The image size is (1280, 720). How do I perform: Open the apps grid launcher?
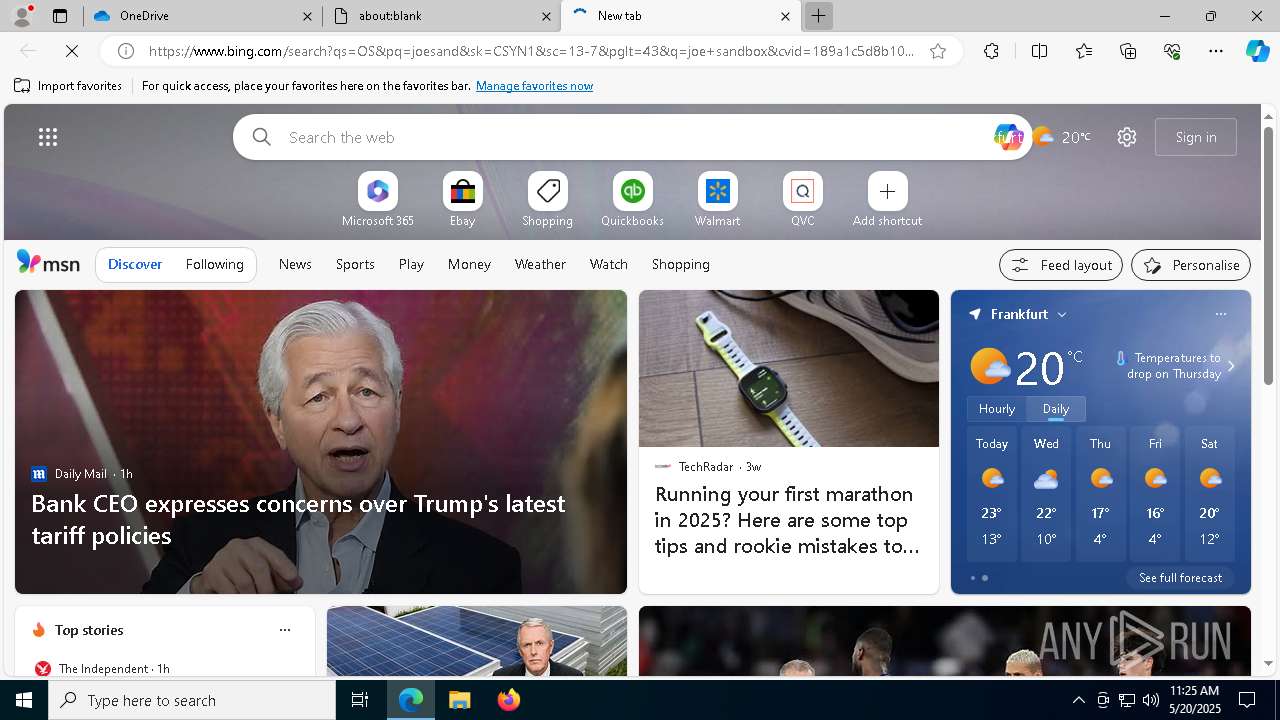pyautogui.click(x=48, y=137)
